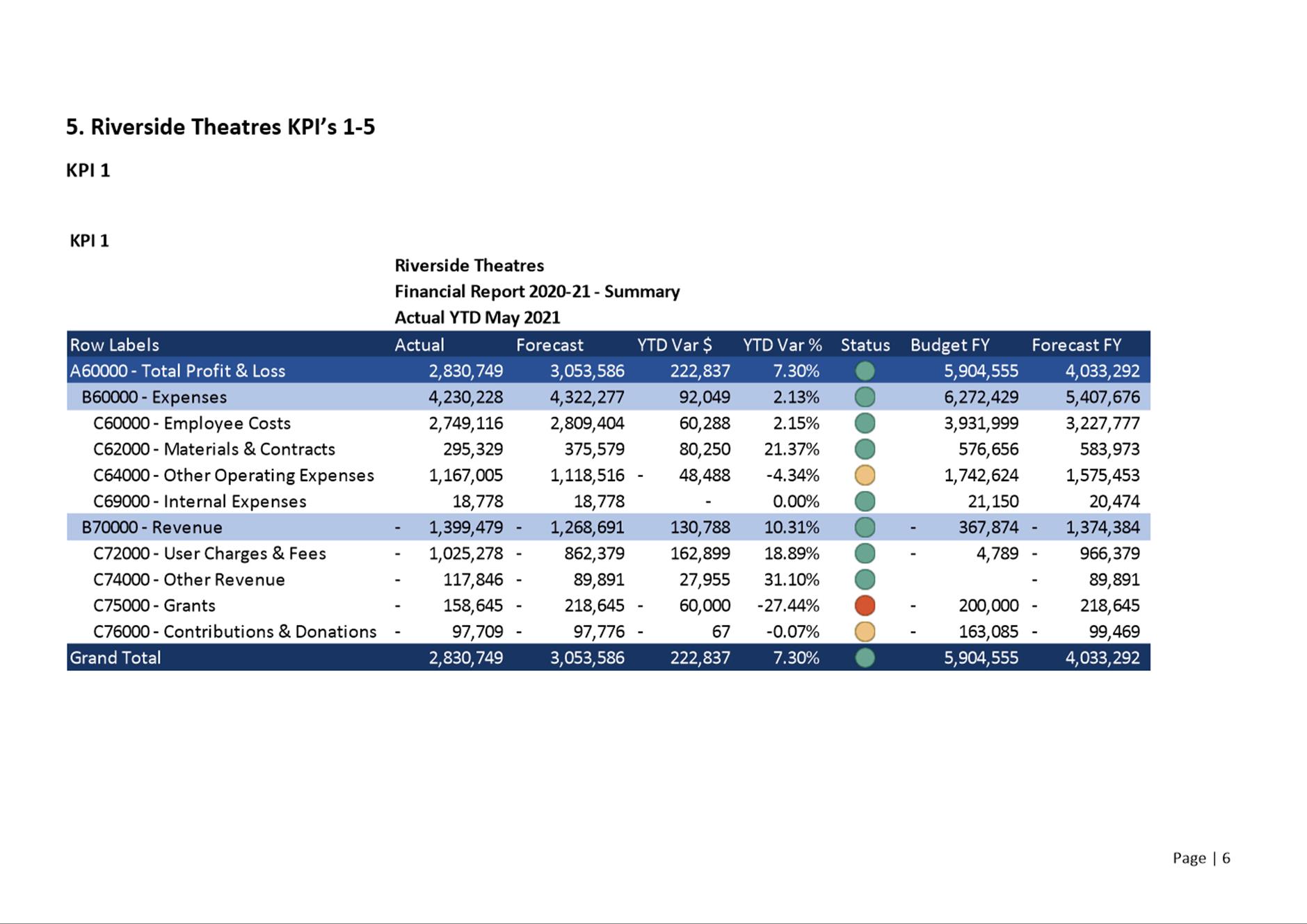This screenshot has height=924, width=1307.
Task: Click the Grants Budget FY value 200,000
Action: click(x=988, y=606)
